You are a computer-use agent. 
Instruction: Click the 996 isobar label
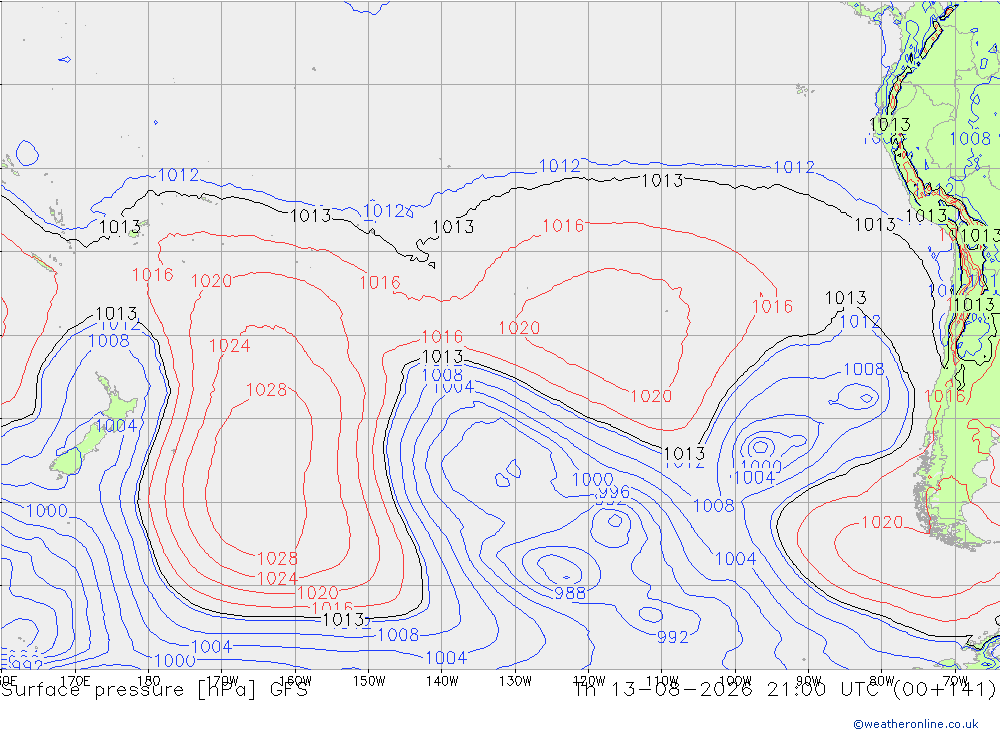coord(614,492)
